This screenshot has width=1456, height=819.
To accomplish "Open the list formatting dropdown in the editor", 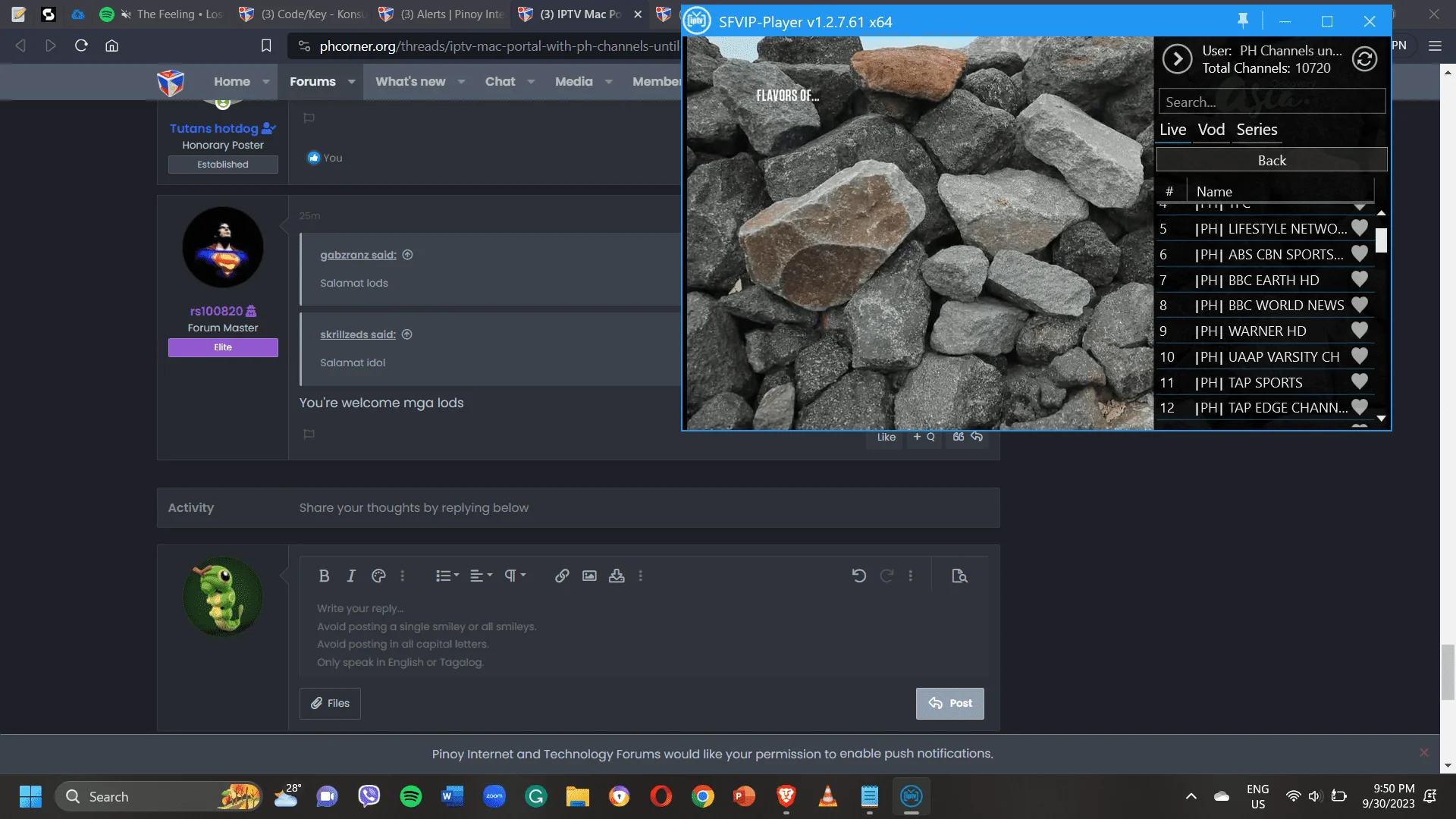I will point(447,576).
